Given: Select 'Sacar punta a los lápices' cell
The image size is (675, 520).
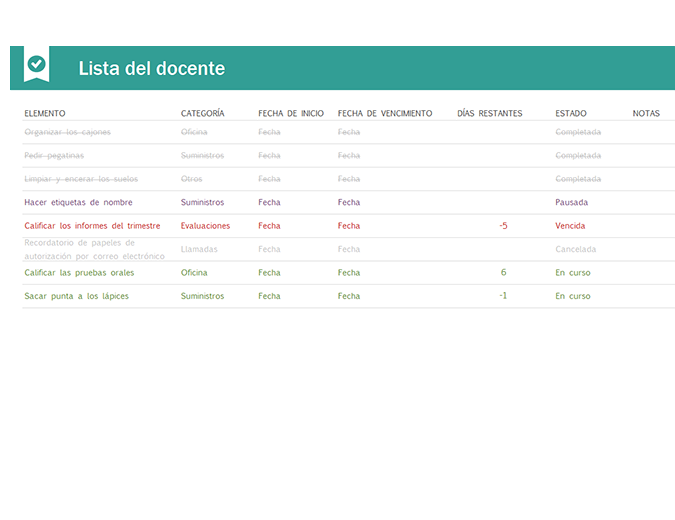Looking at the screenshot, I should [77, 296].
